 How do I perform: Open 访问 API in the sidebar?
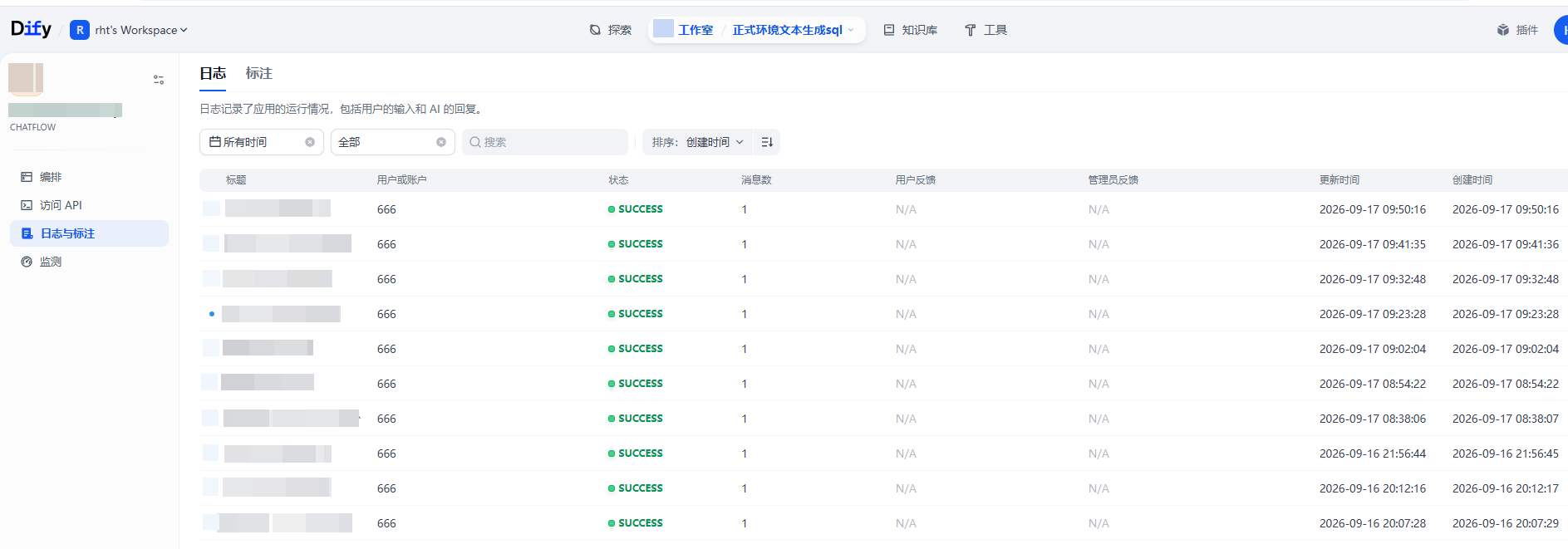(x=90, y=205)
